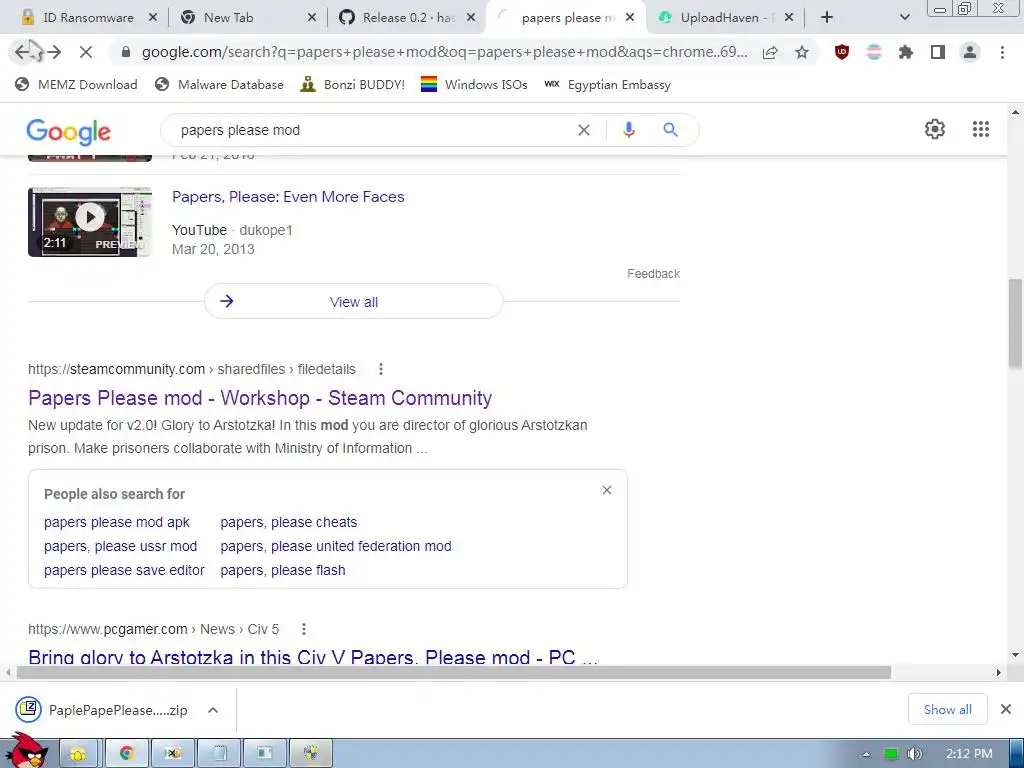1024x768 pixels.
Task: Dismiss the People also search for box
Action: point(607,490)
